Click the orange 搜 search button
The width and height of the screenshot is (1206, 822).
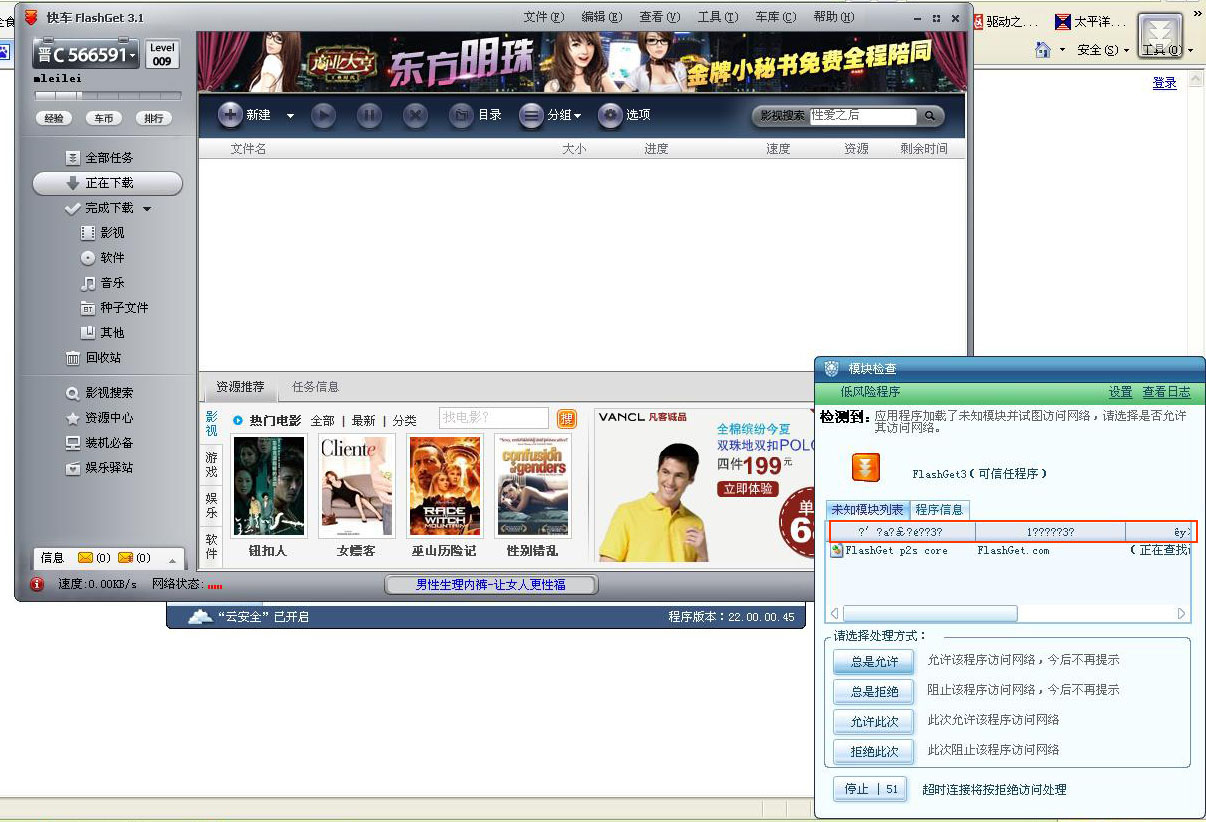tap(567, 418)
